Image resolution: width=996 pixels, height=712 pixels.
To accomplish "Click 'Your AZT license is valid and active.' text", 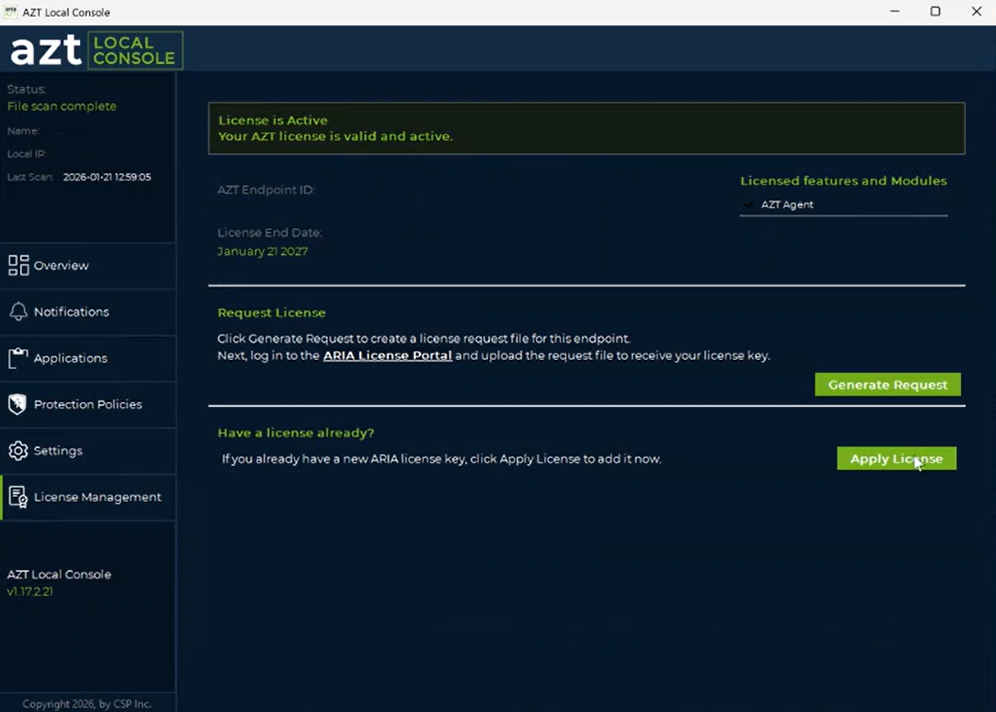I will tap(335, 136).
